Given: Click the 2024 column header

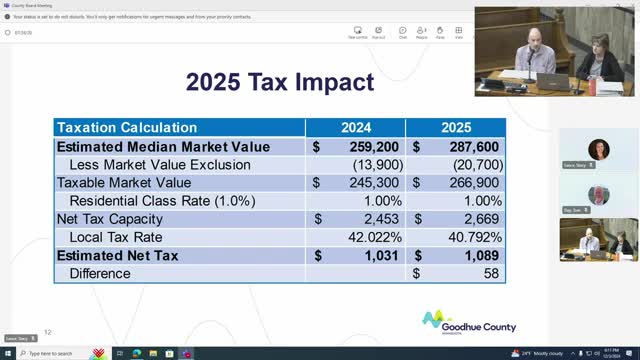Looking at the screenshot, I should coord(356,128).
